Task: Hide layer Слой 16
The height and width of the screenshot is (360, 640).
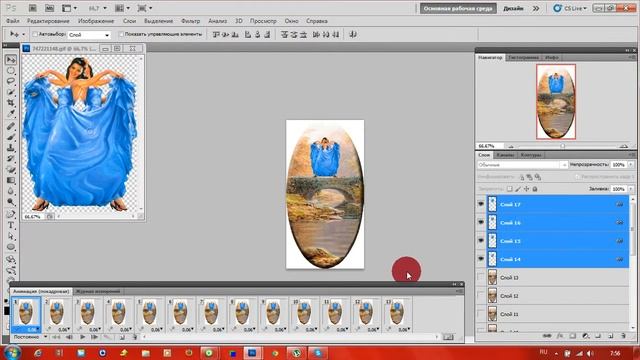Action: point(481,222)
